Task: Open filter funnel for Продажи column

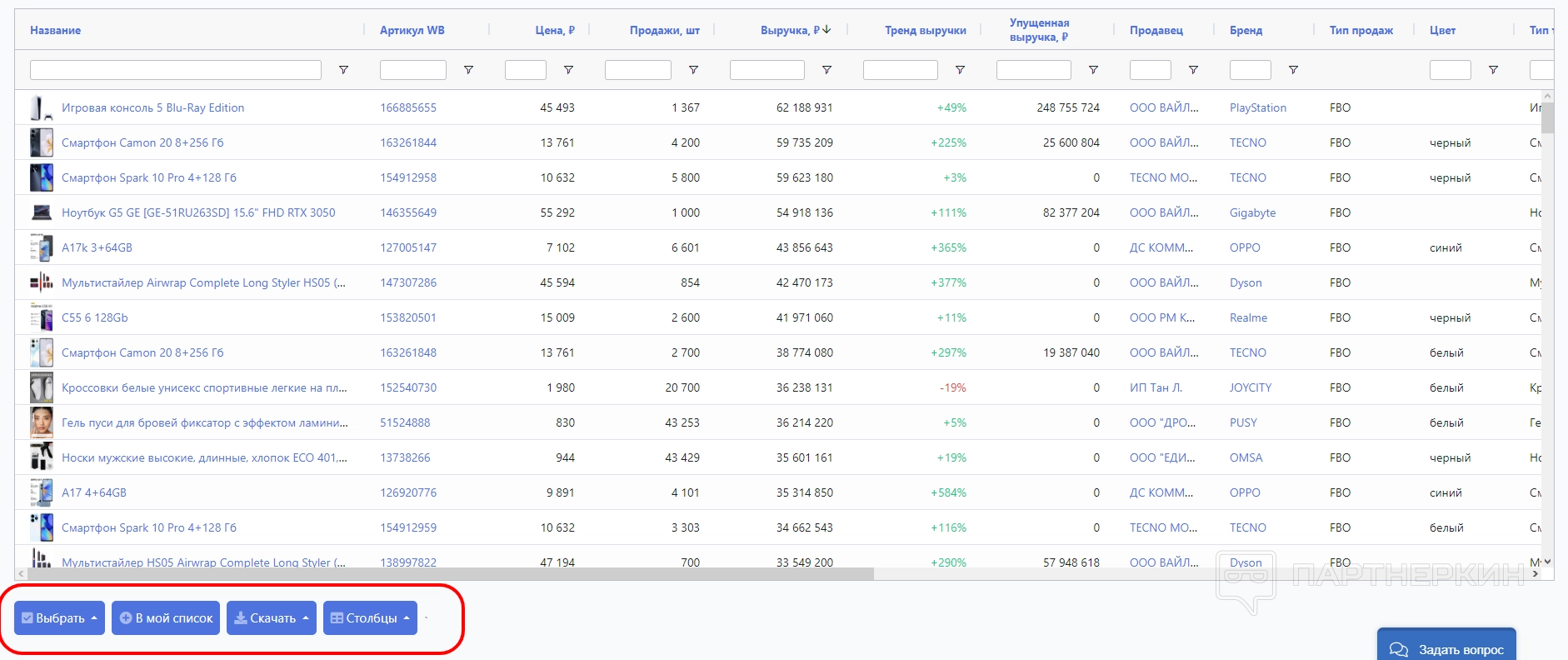Action: tap(693, 70)
